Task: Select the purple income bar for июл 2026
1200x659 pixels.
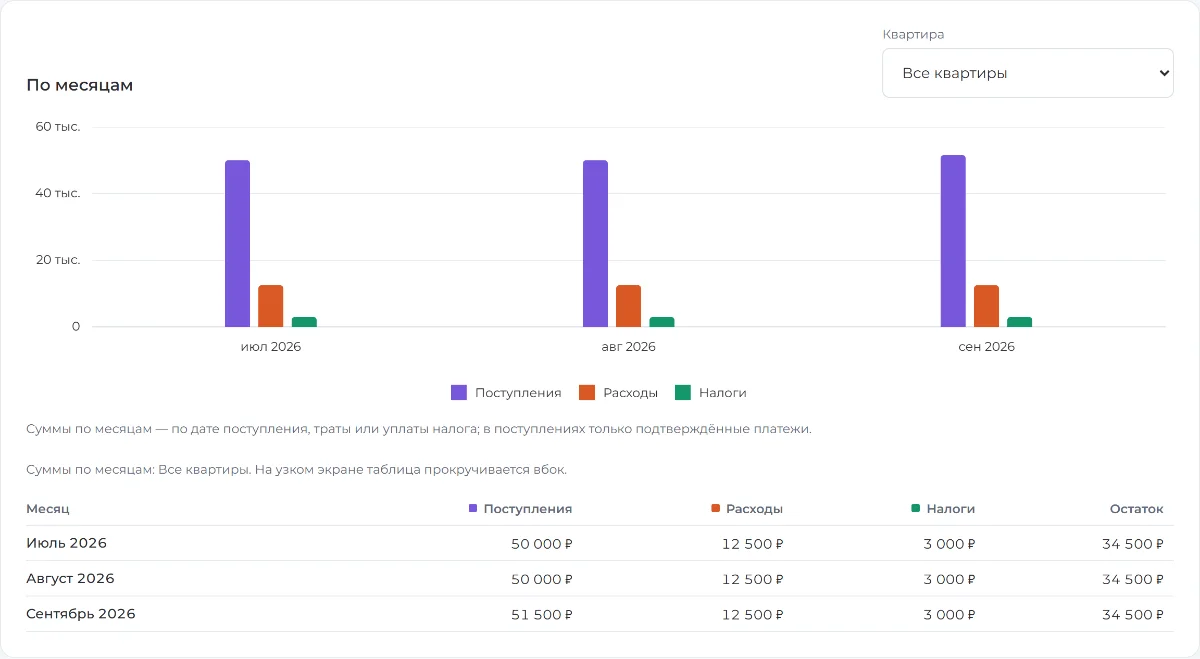Action: (237, 243)
